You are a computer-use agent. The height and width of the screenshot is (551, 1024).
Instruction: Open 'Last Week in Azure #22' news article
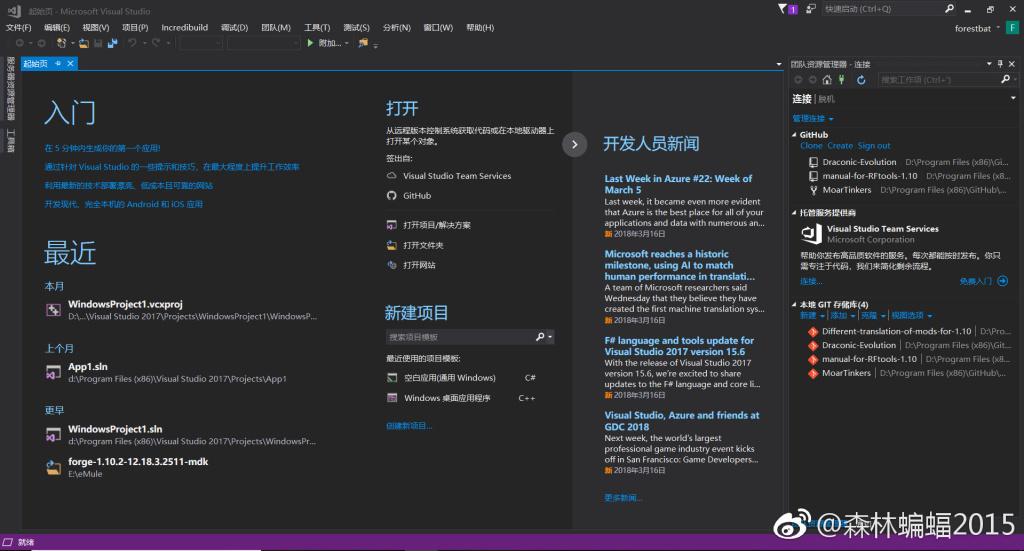point(678,184)
